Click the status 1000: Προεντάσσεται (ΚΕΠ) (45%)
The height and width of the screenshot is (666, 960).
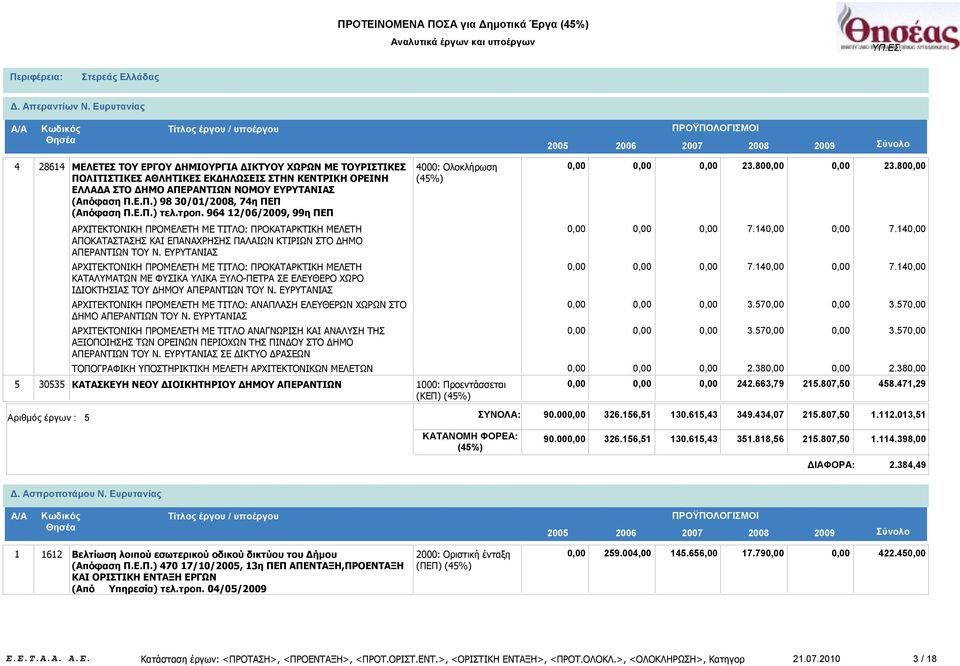pyautogui.click(x=461, y=391)
